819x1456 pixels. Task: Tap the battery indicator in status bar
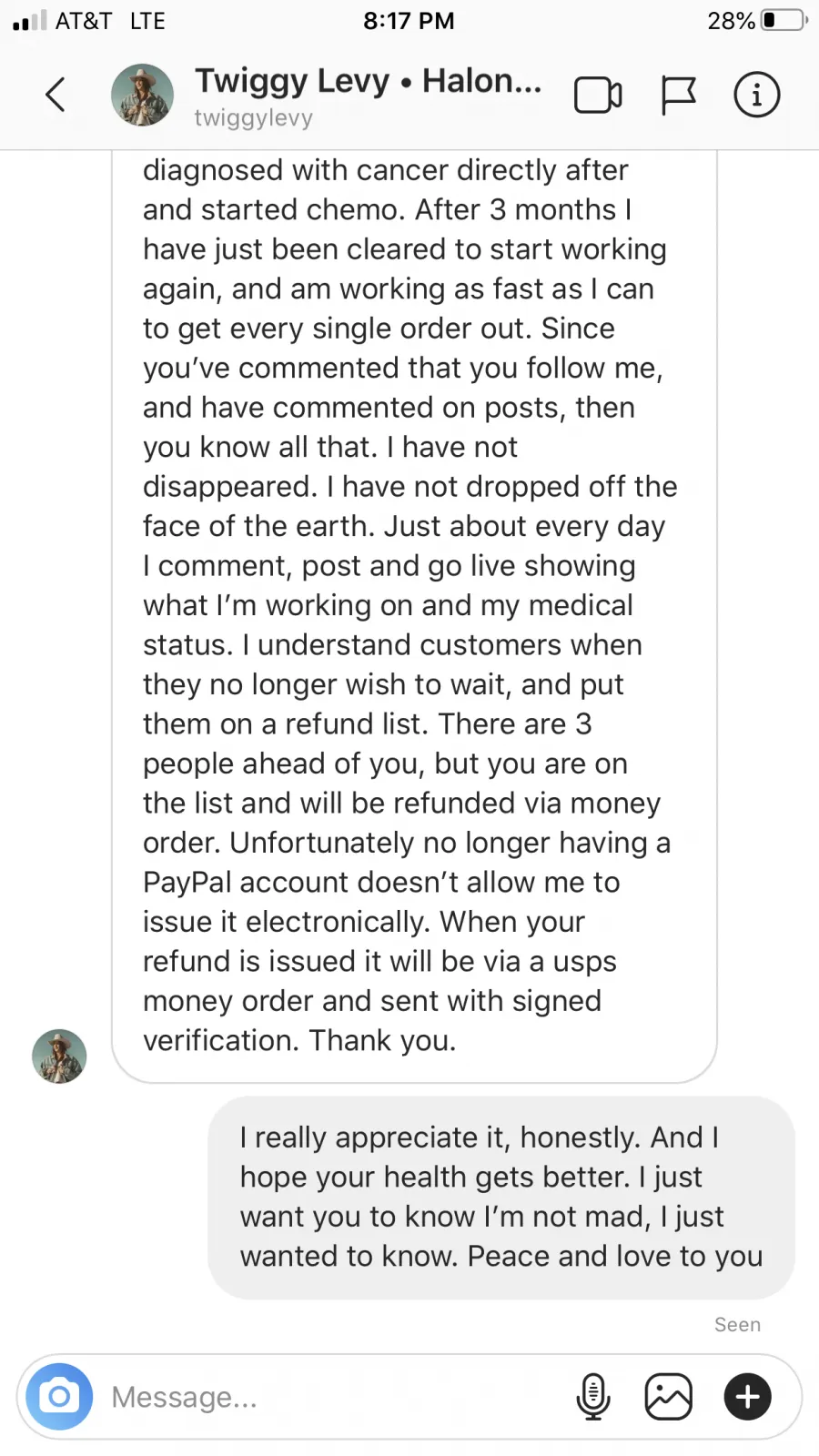[783, 20]
